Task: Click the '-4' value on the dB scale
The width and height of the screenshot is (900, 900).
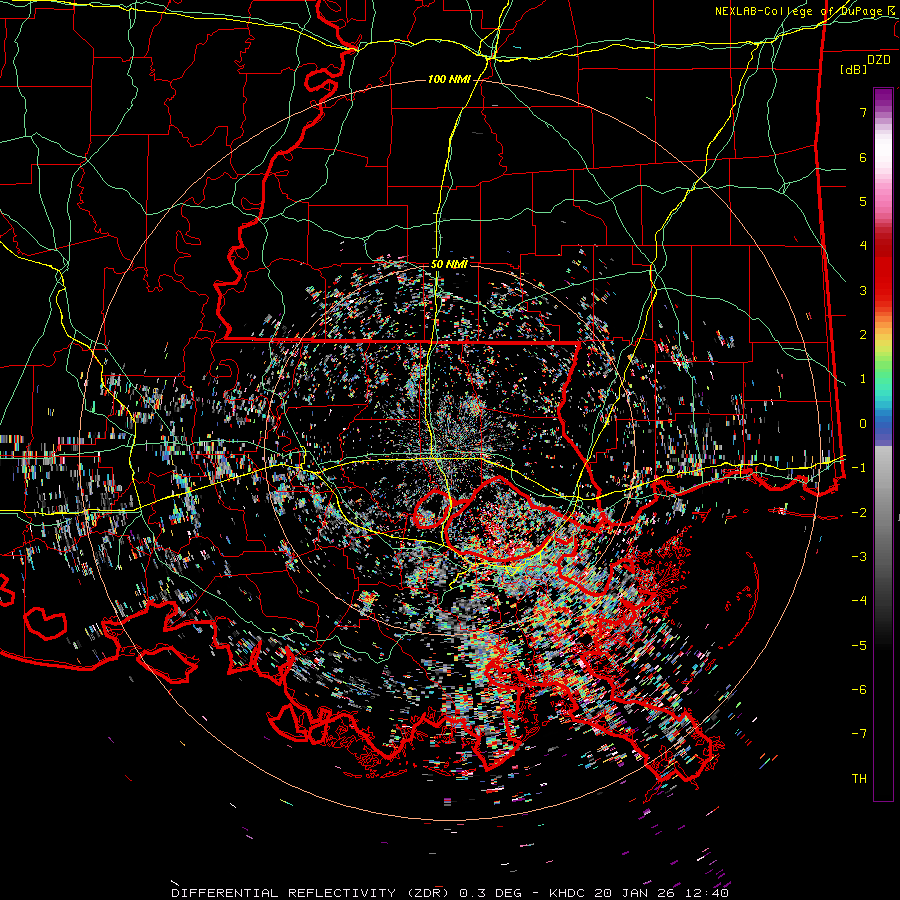Action: [859, 601]
